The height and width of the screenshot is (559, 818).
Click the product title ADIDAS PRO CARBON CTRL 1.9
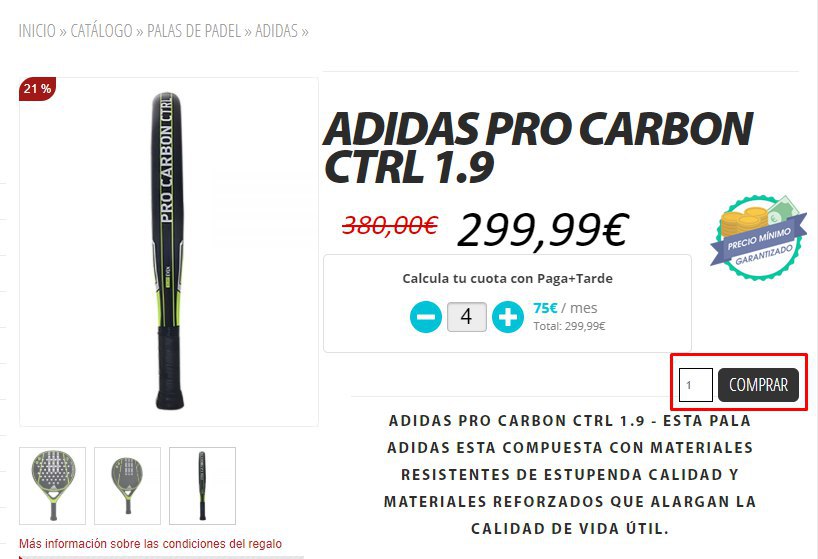[x=538, y=148]
